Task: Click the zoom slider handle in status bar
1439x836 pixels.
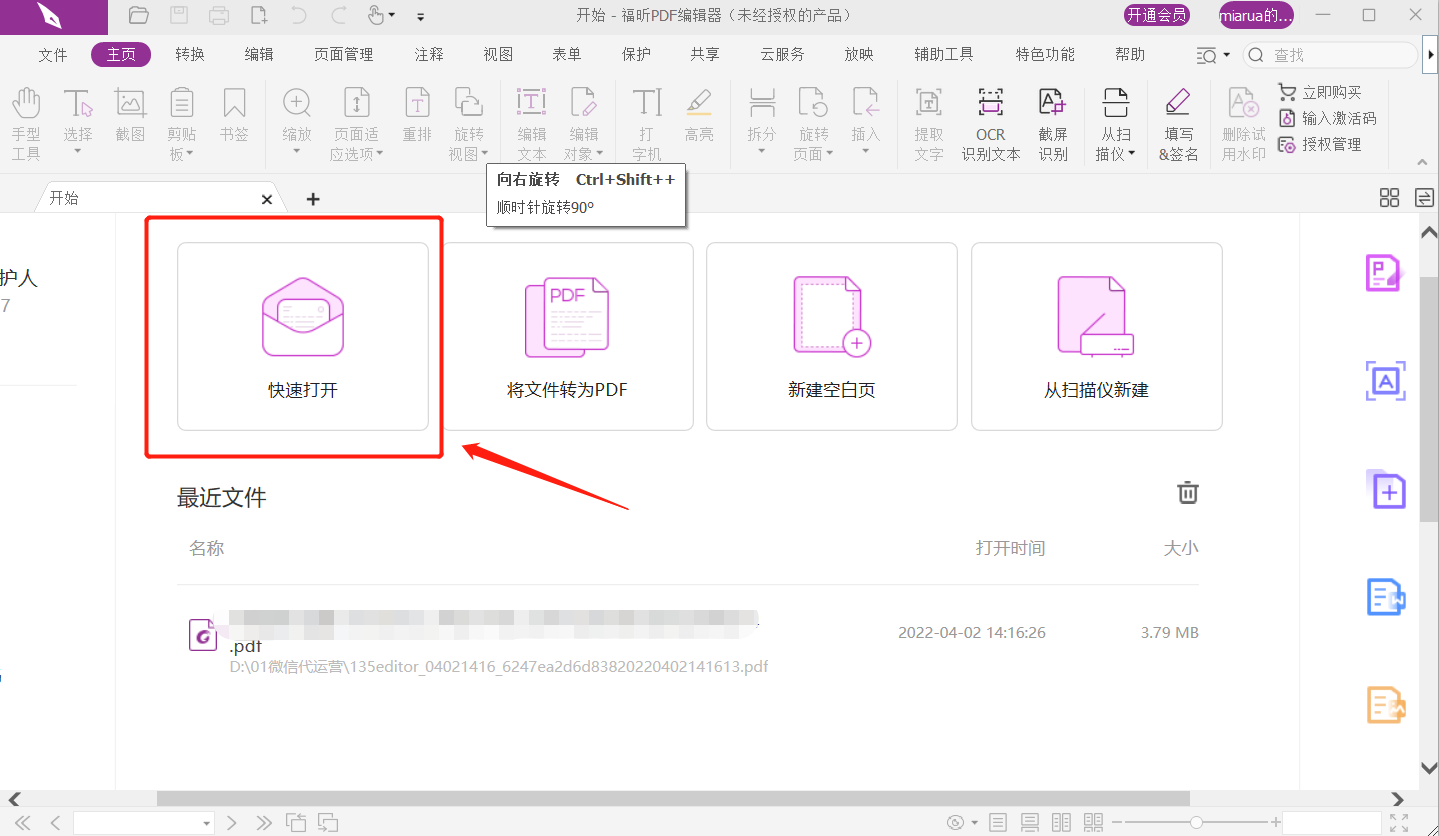Action: 1196,822
